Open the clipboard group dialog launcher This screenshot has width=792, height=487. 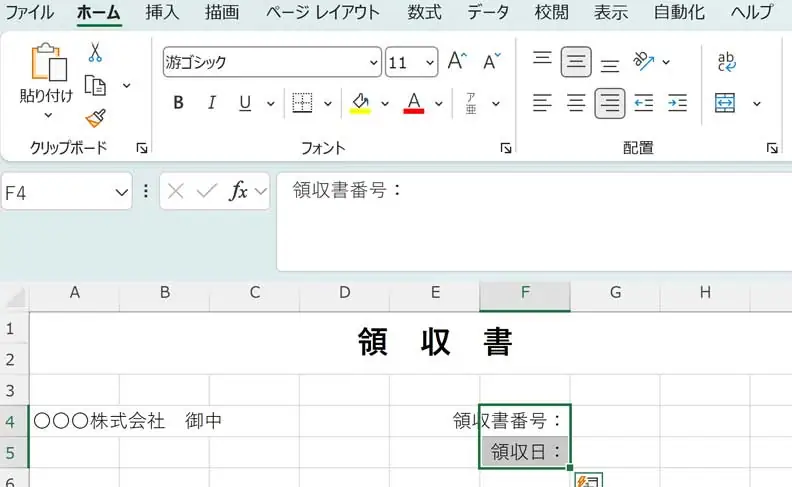[142, 148]
